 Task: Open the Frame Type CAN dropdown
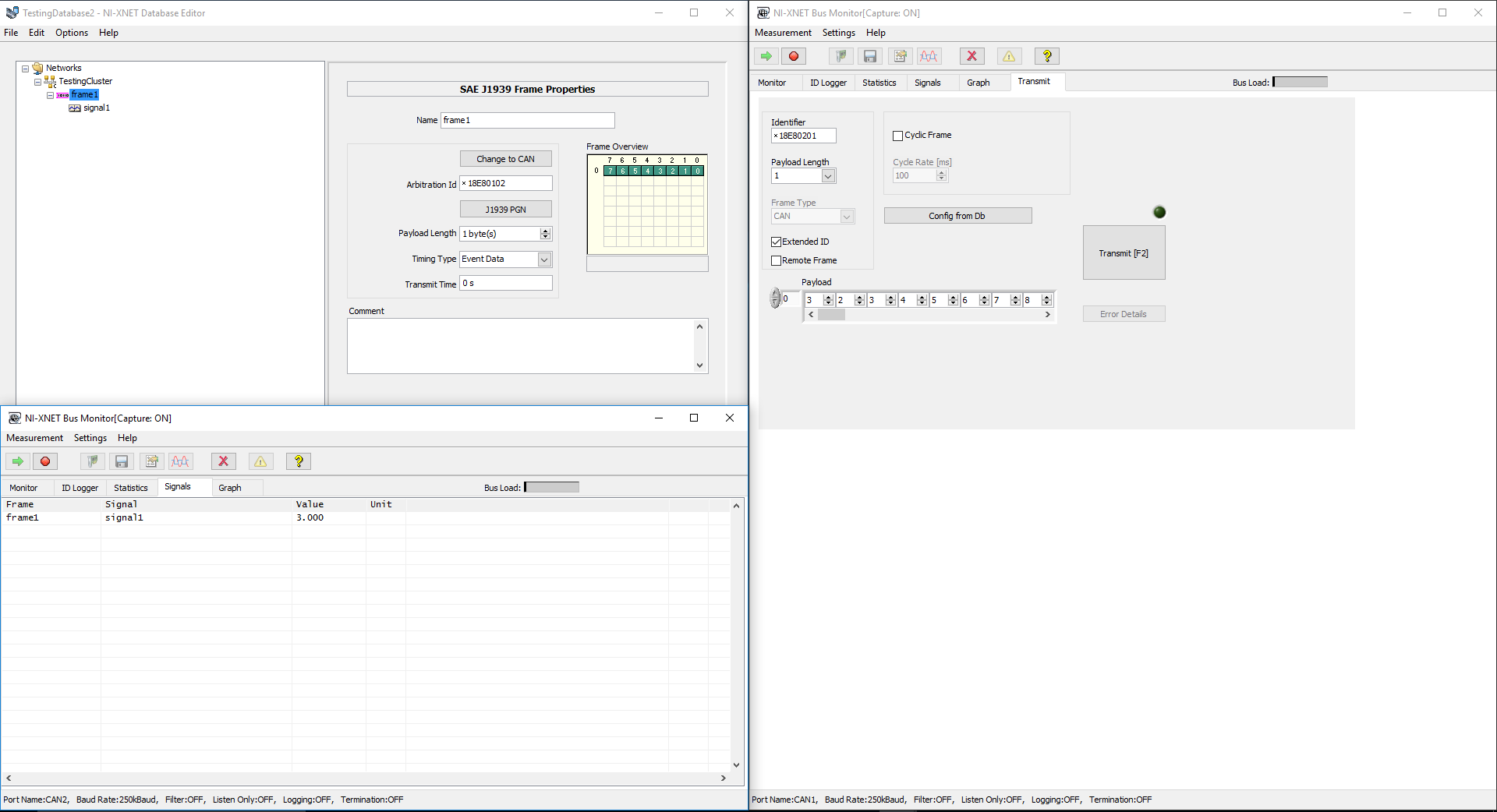point(847,217)
